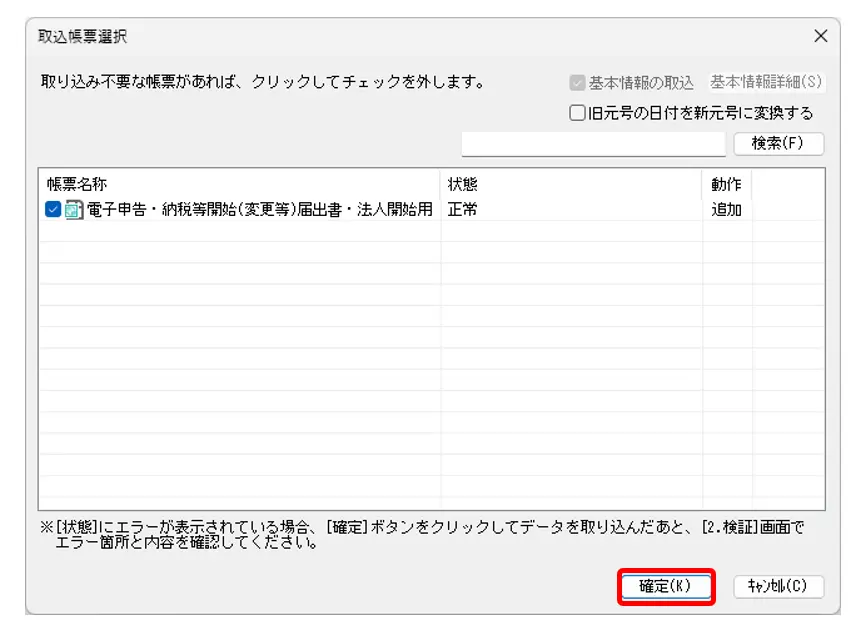Uncheck the 電子申告・納税等開始 form checkbox
The image size is (866, 629).
click(54, 210)
